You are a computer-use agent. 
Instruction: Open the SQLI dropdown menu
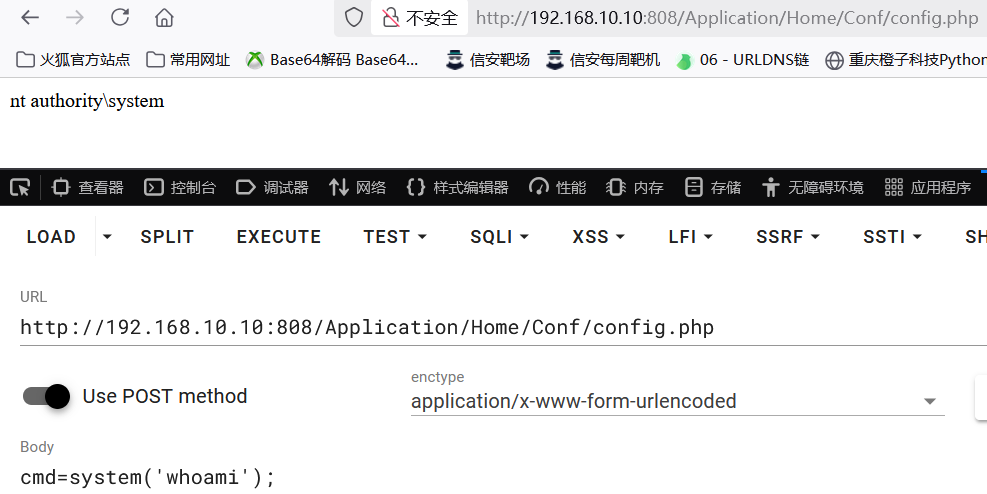[x=499, y=237]
